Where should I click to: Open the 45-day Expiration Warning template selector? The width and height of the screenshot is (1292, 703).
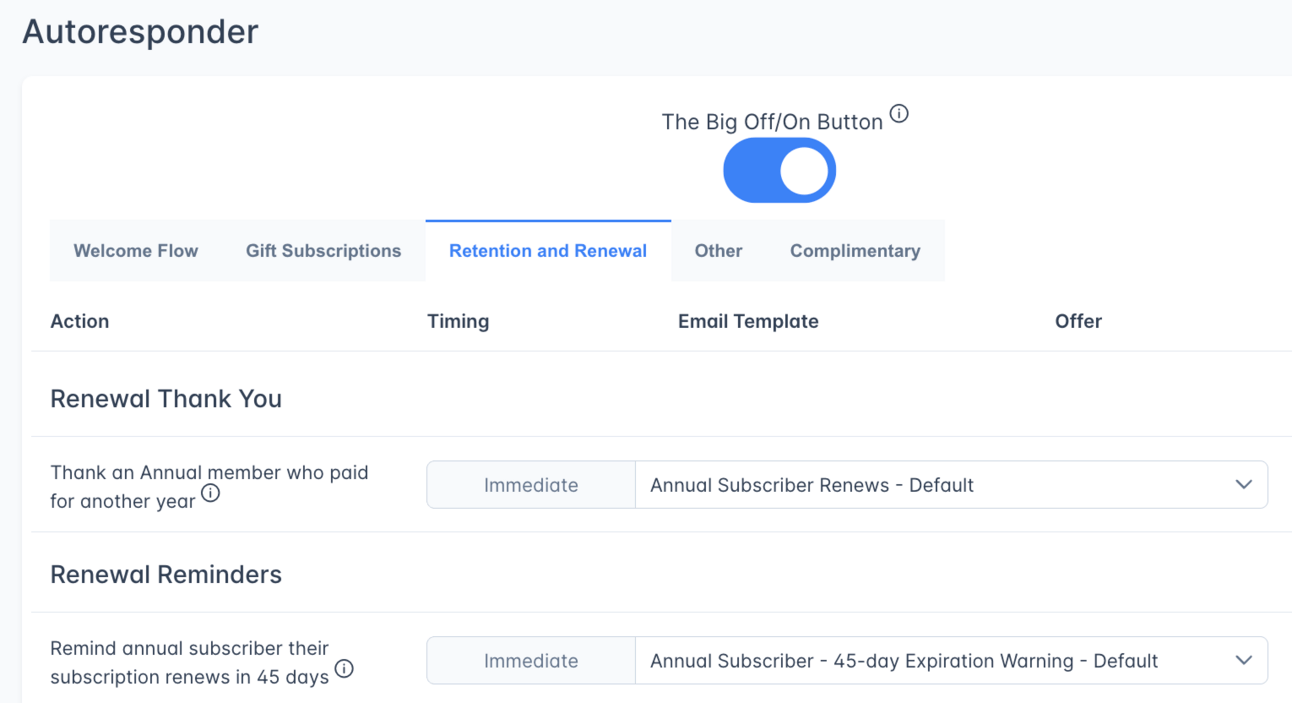(x=950, y=660)
